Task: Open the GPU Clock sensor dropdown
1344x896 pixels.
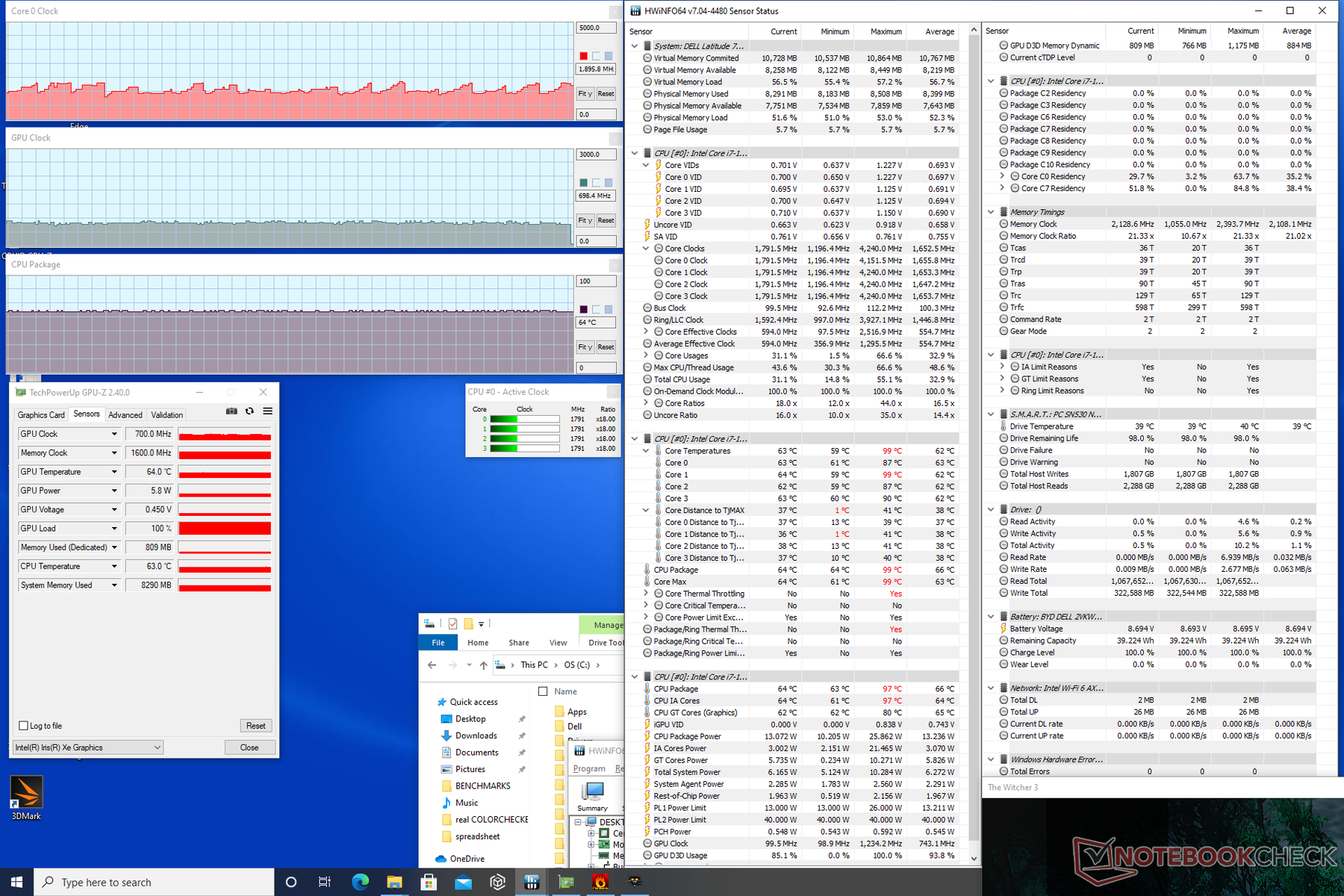Action: 114,434
